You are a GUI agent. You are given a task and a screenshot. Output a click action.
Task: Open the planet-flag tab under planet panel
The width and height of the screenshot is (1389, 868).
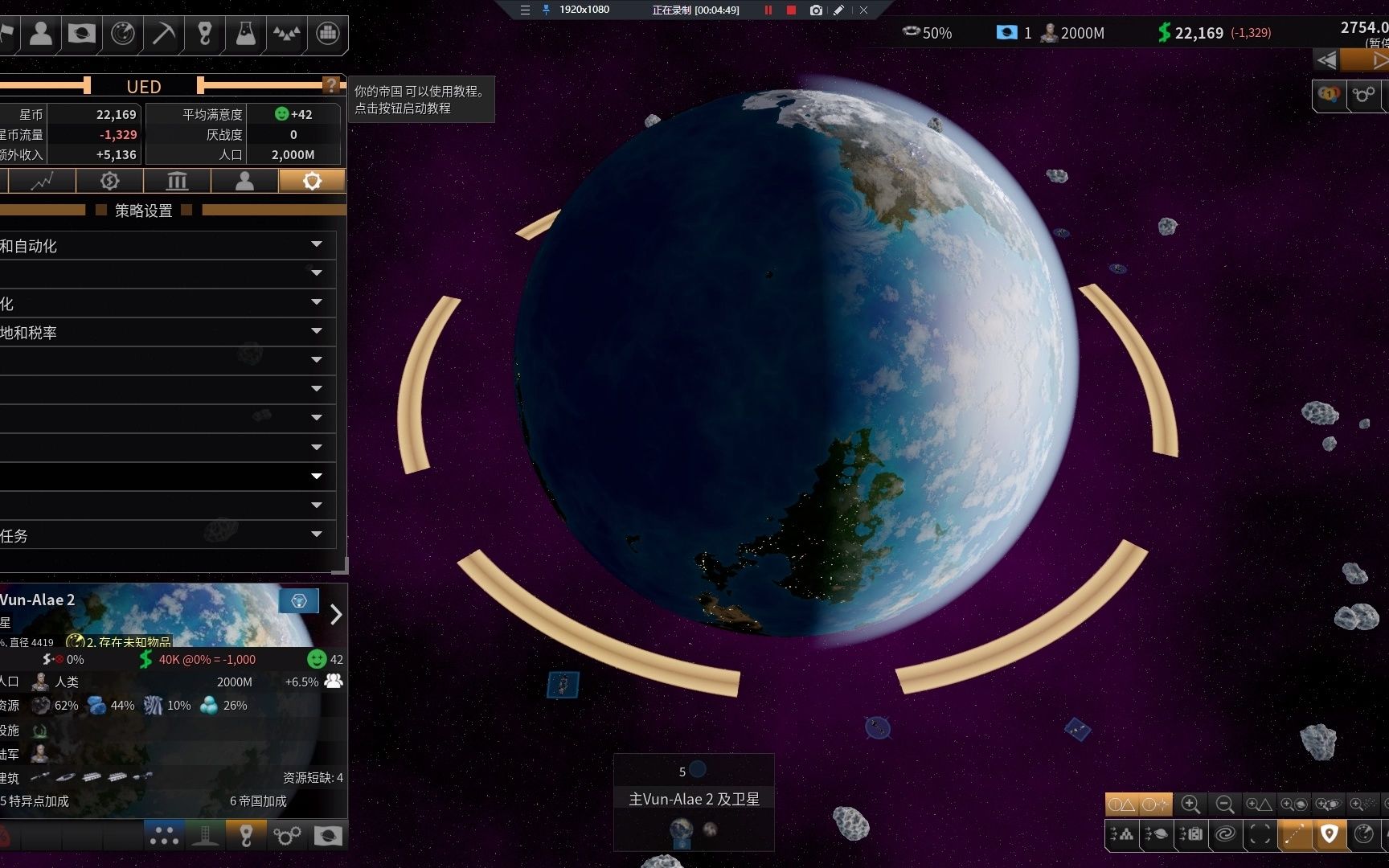(328, 836)
